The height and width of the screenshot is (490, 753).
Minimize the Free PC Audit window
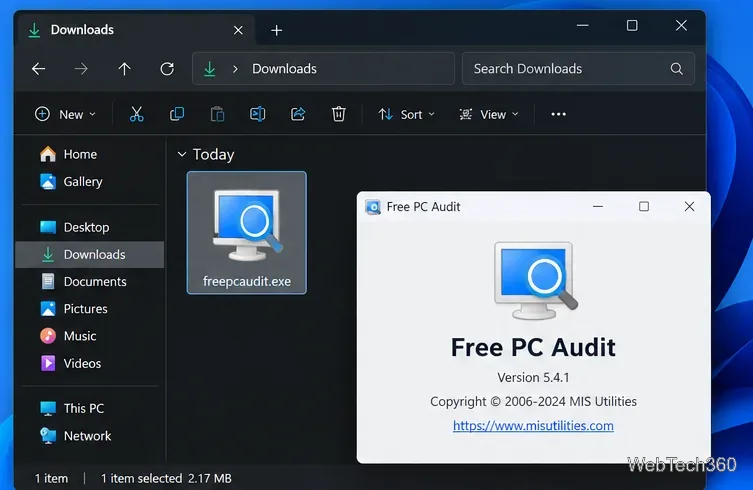pos(598,207)
